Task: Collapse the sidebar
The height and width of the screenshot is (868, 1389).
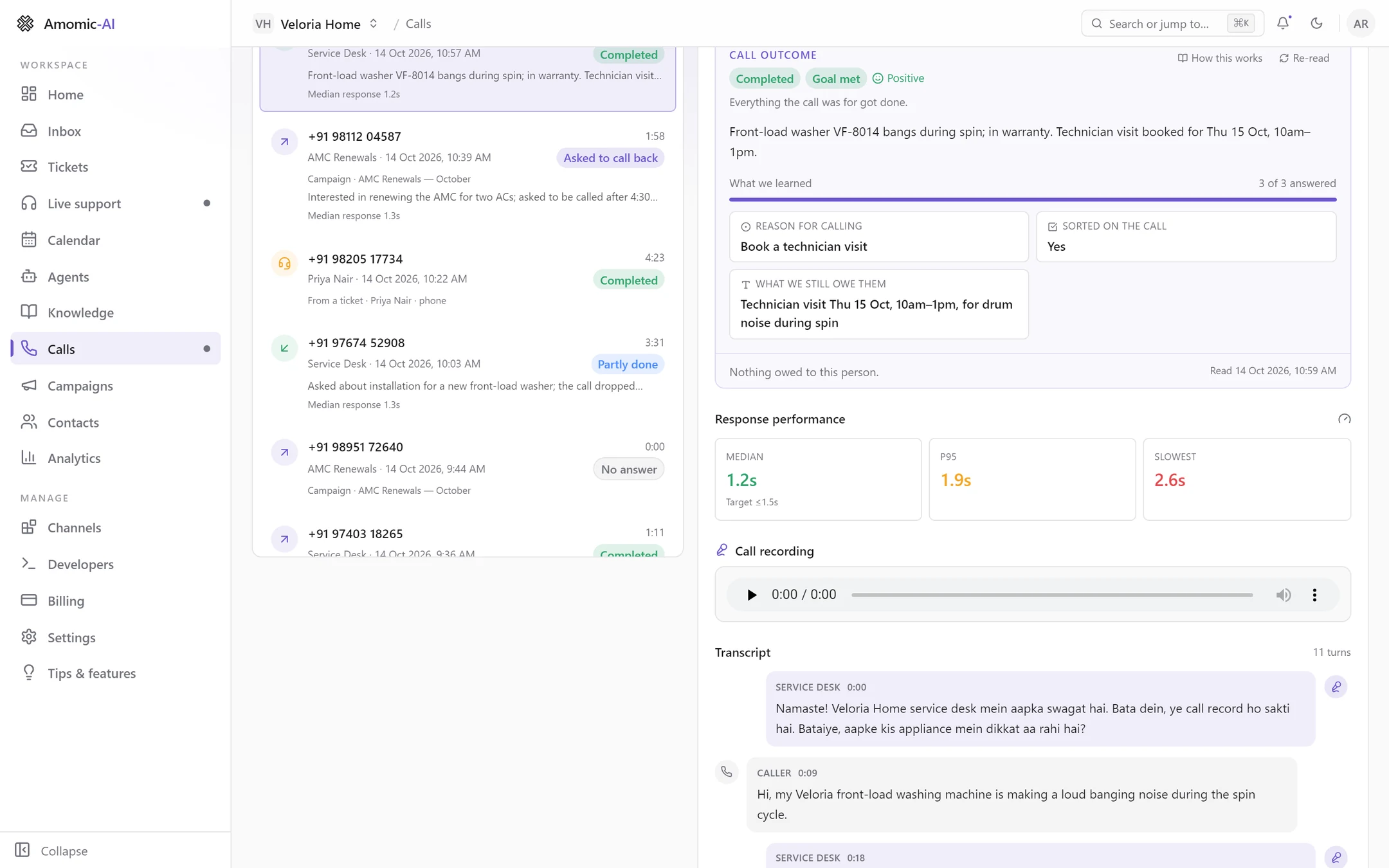Action: pyautogui.click(x=51, y=851)
